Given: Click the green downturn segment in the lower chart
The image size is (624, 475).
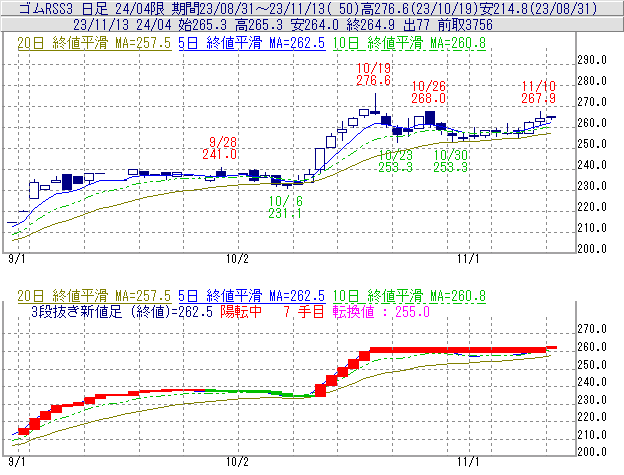Looking at the screenshot, I should (259, 393).
